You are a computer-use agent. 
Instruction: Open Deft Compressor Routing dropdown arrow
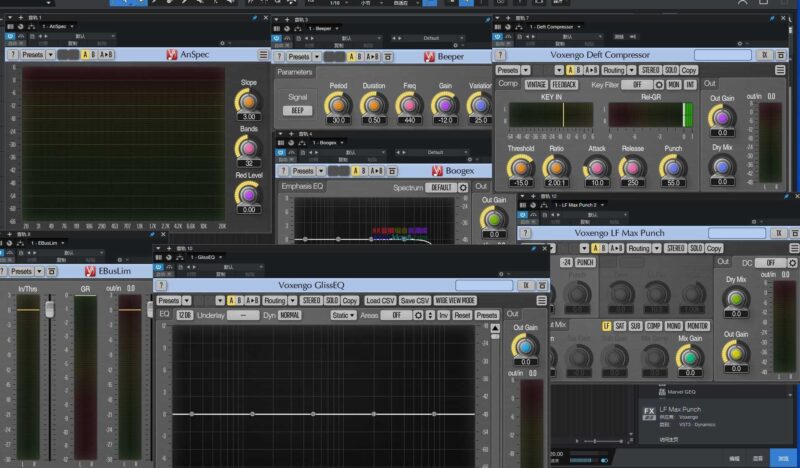(x=632, y=70)
